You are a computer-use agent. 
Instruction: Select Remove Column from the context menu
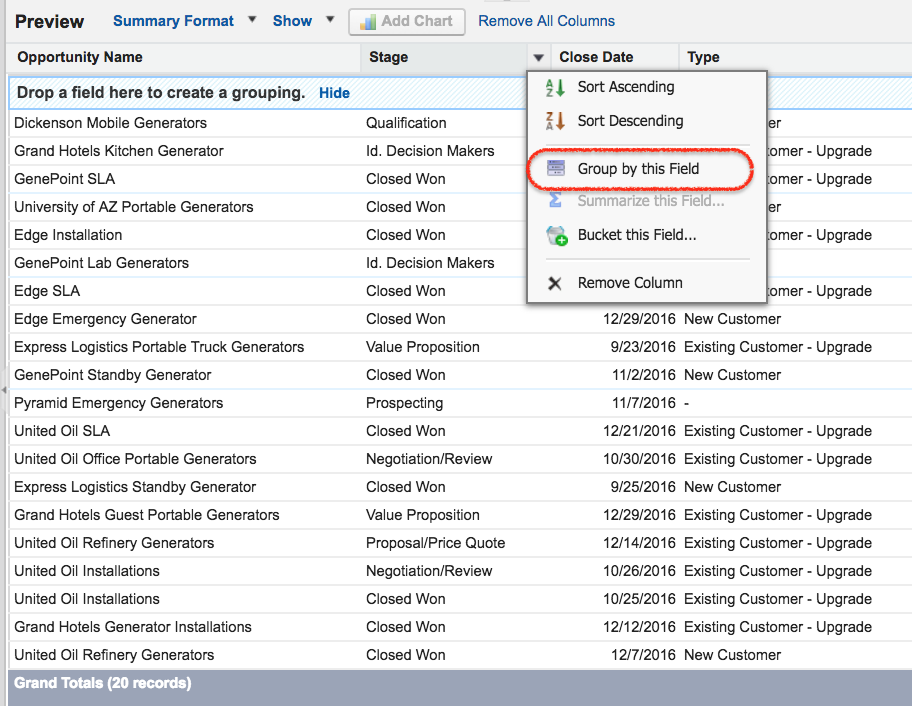click(629, 283)
